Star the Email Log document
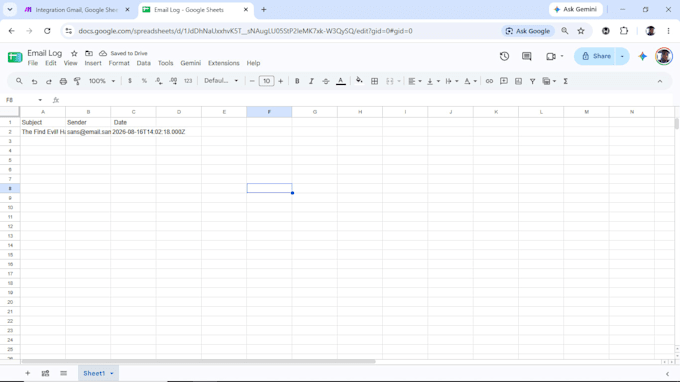This screenshot has height=382, width=680. tap(74, 53)
